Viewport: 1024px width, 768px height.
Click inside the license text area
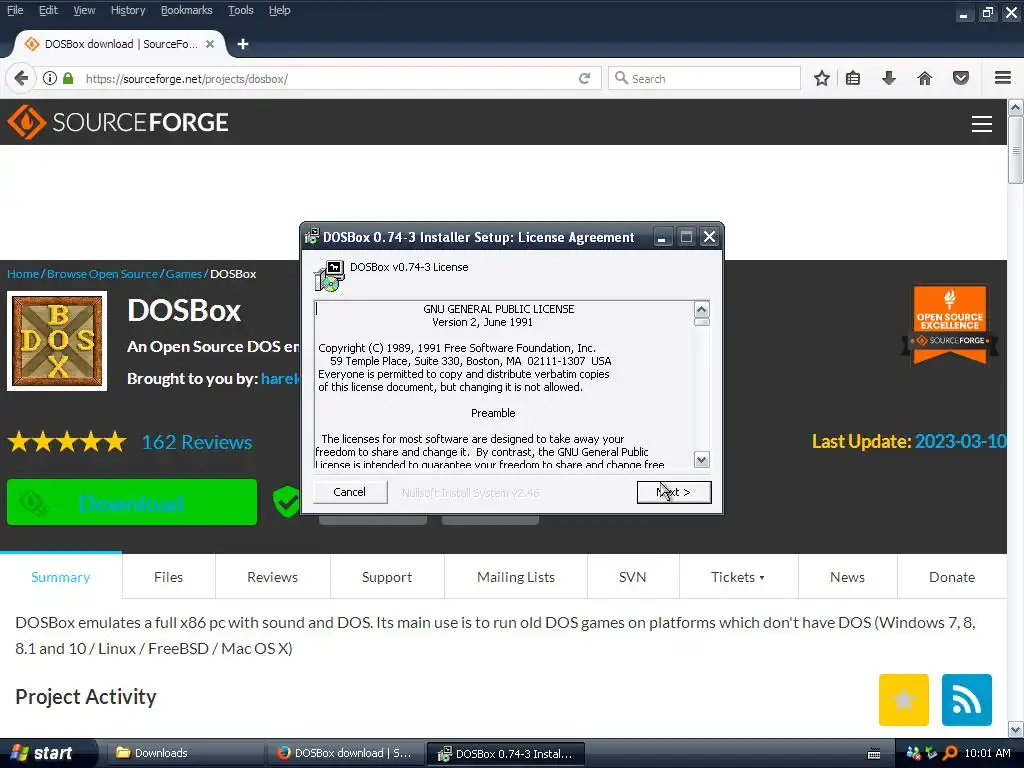(504, 385)
